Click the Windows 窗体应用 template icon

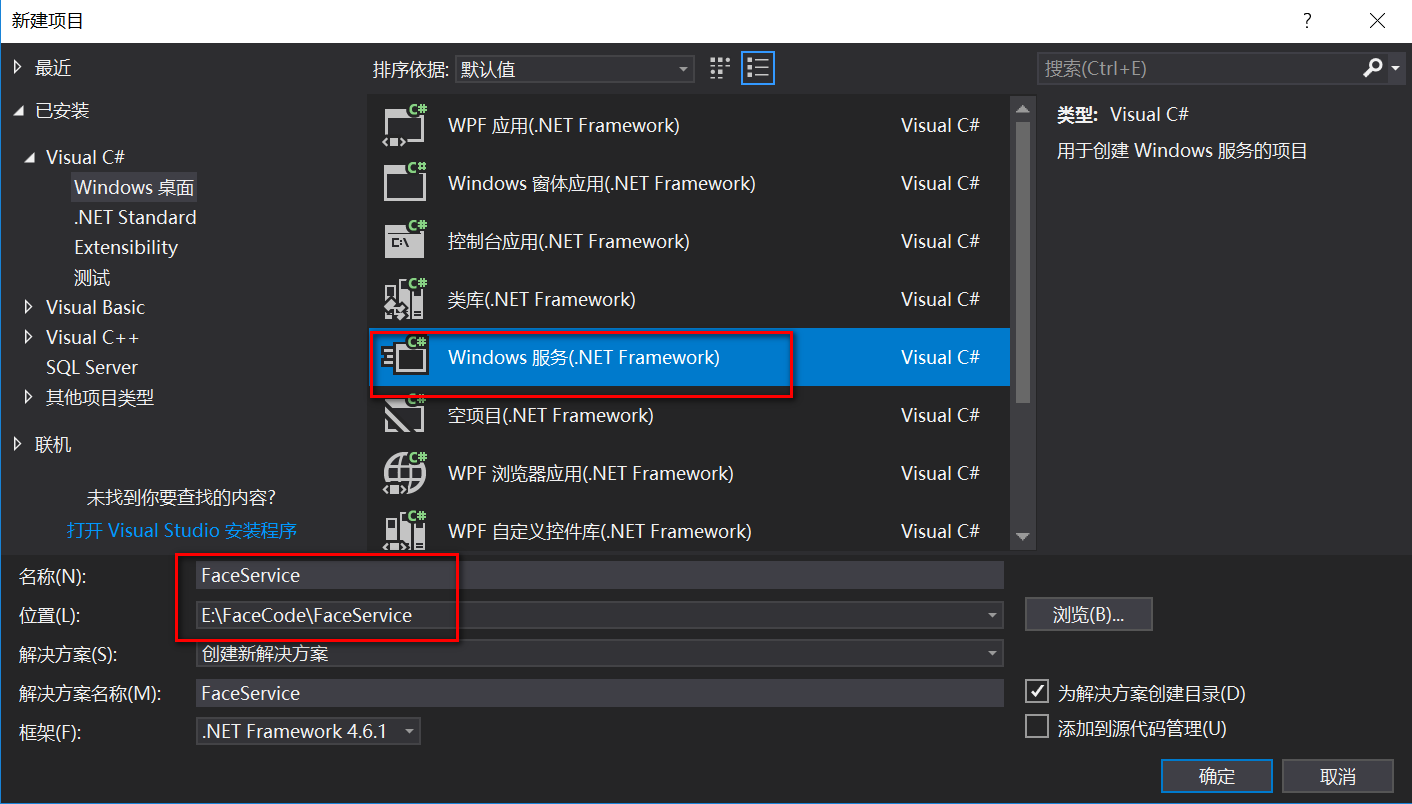click(x=406, y=184)
